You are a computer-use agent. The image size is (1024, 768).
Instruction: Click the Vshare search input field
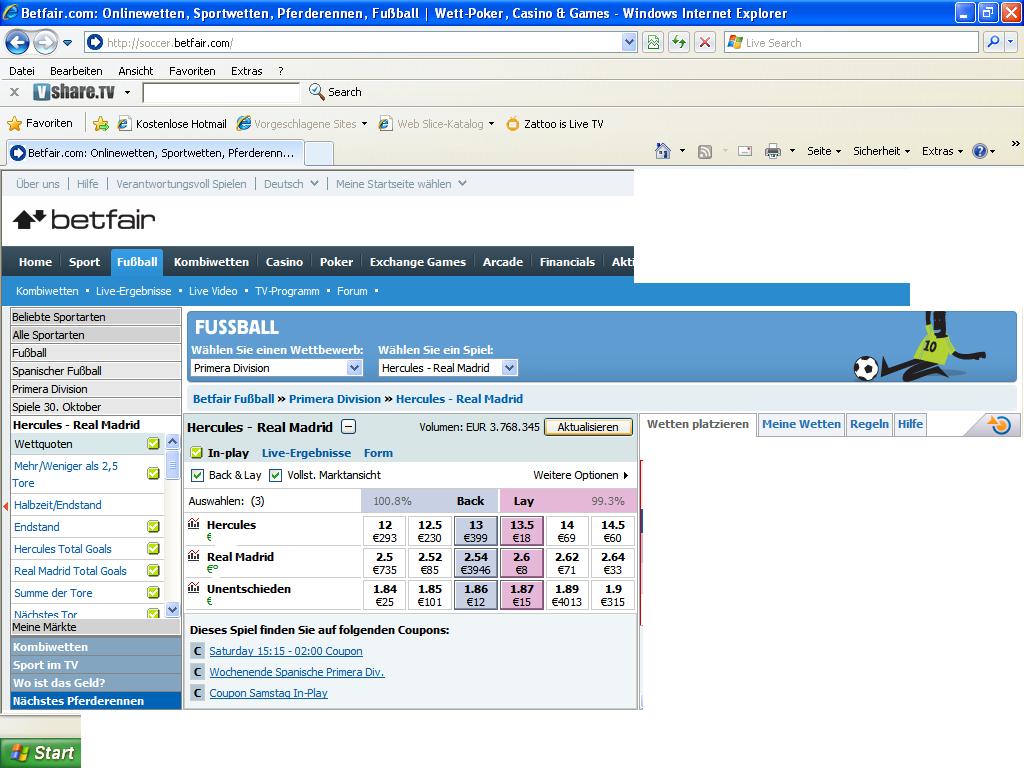221,92
